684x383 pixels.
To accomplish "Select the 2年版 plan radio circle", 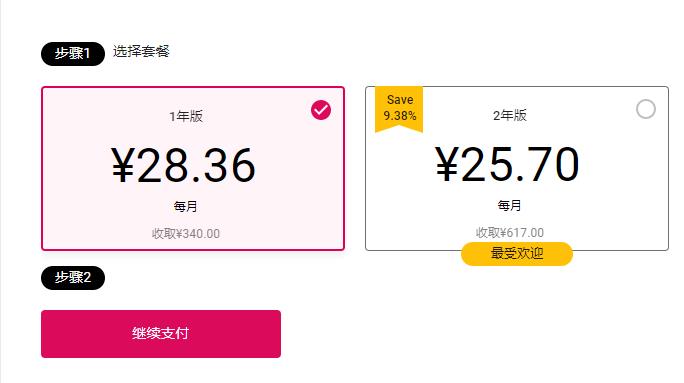I will [x=646, y=109].
